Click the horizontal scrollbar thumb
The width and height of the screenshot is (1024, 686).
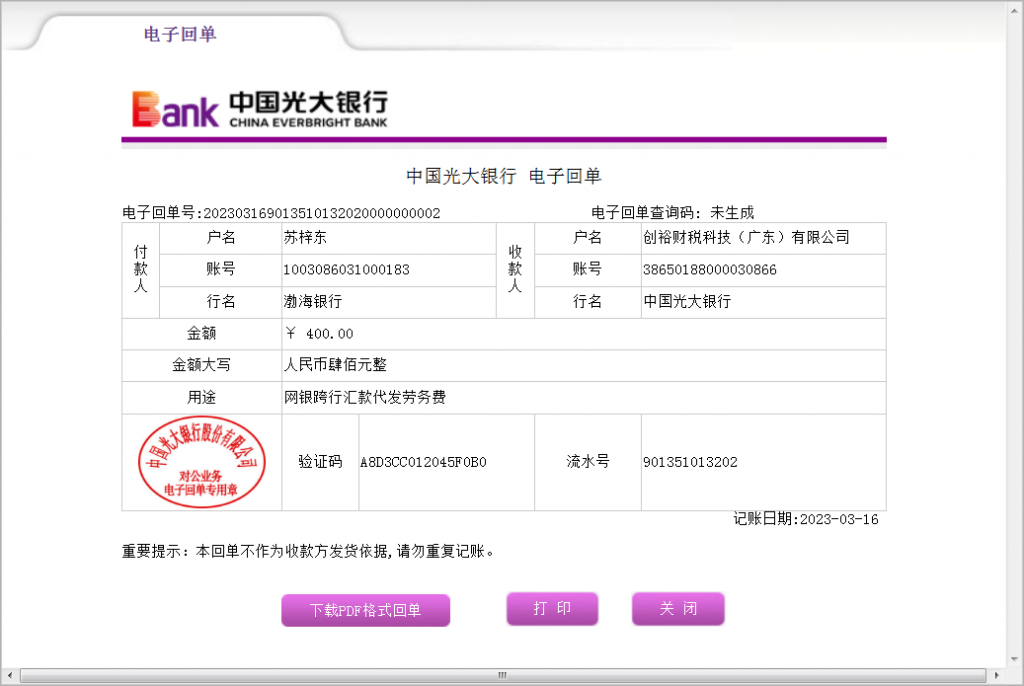click(503, 675)
